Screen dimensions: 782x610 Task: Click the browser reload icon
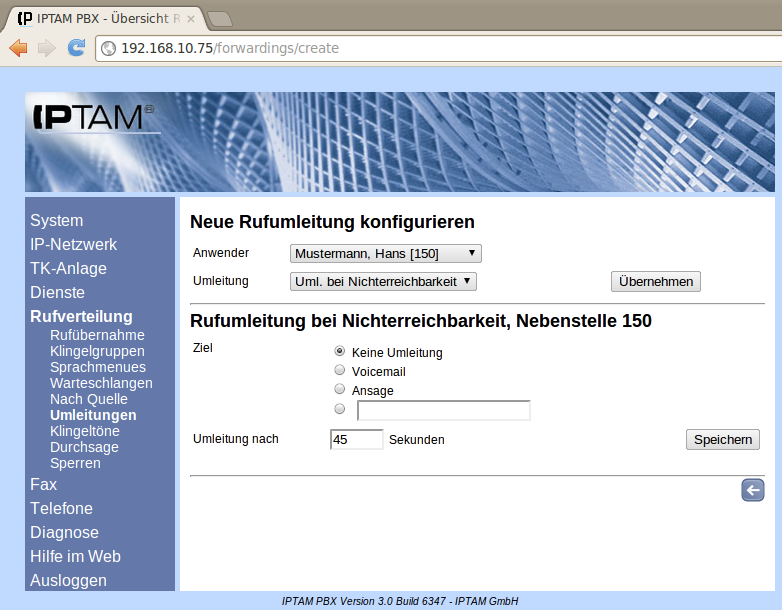(76, 47)
